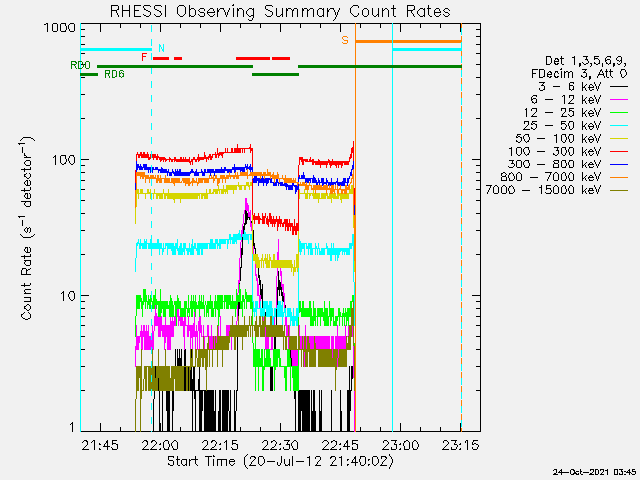Click the x-axis tick label 22:45

point(340,445)
